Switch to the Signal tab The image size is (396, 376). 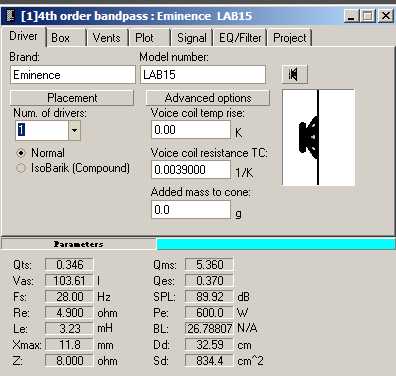tap(192, 38)
